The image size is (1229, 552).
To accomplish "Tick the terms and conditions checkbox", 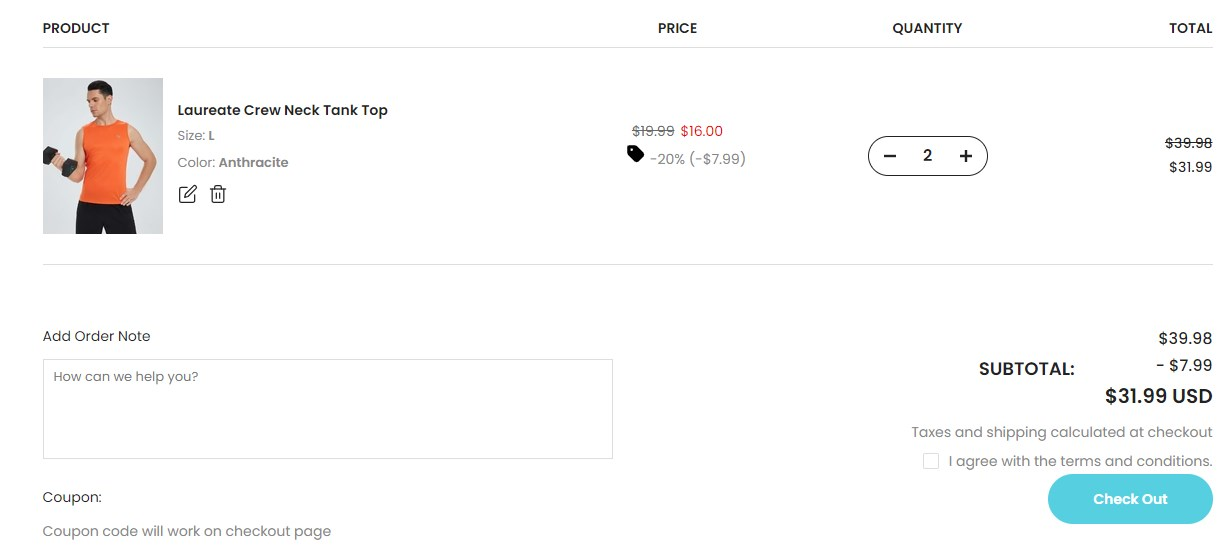I will (x=931, y=461).
